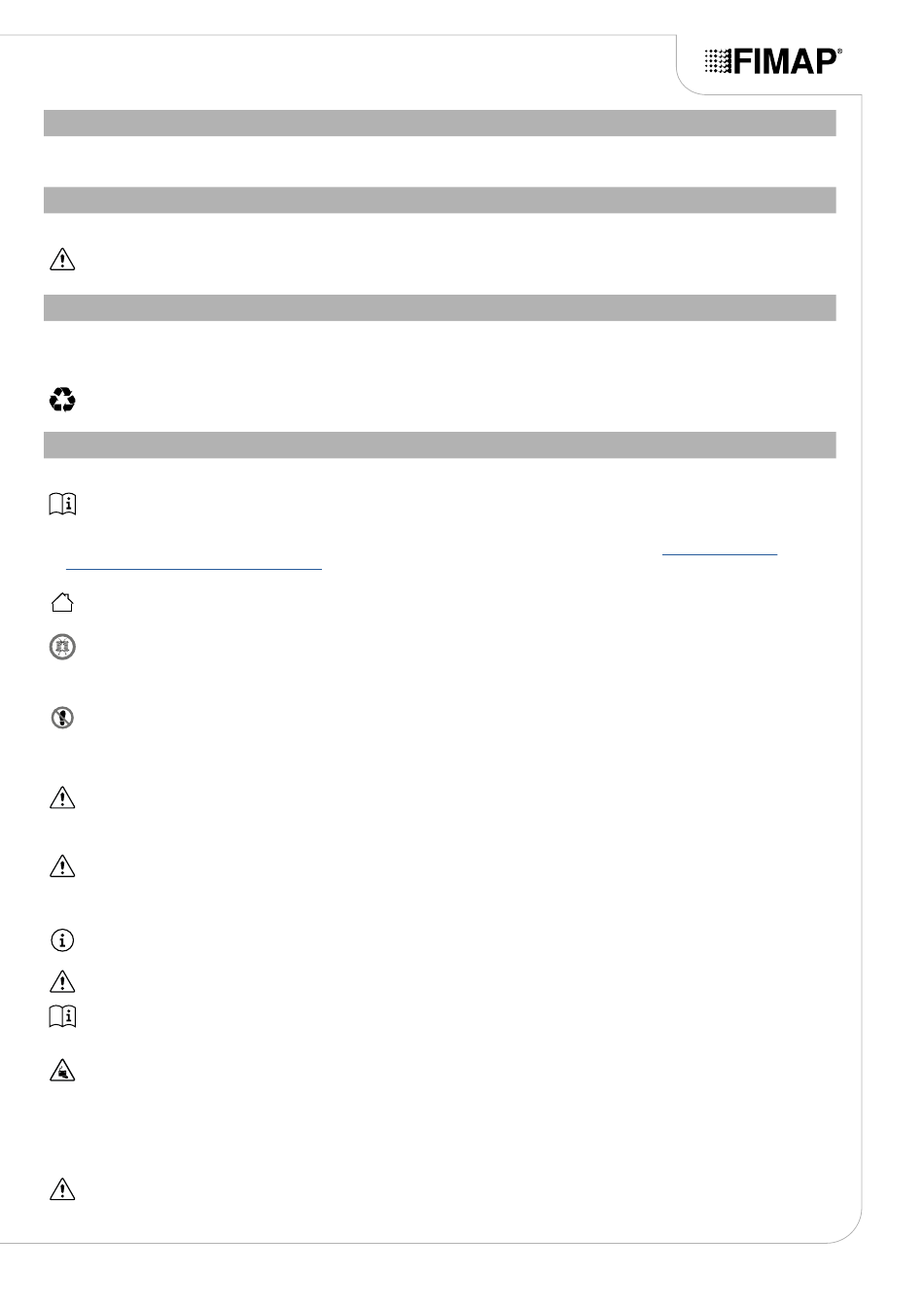Click the grey header bar above the recycling symbol
Viewport: 924px width, 1307px height.
440,307
